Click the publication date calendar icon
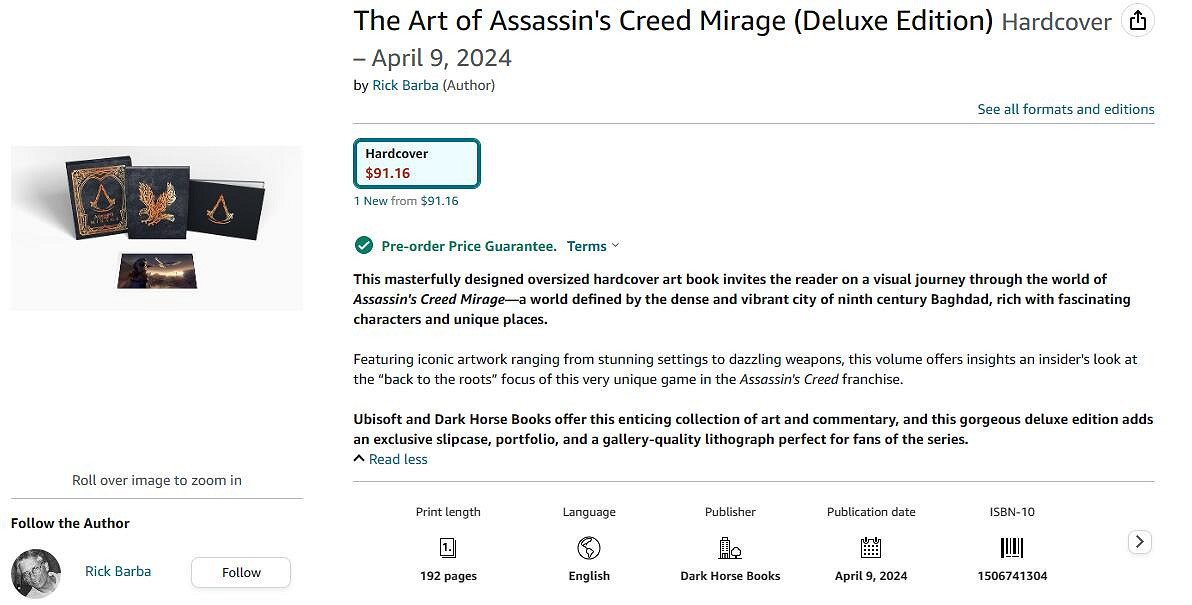The height and width of the screenshot is (605, 1192). tap(871, 547)
